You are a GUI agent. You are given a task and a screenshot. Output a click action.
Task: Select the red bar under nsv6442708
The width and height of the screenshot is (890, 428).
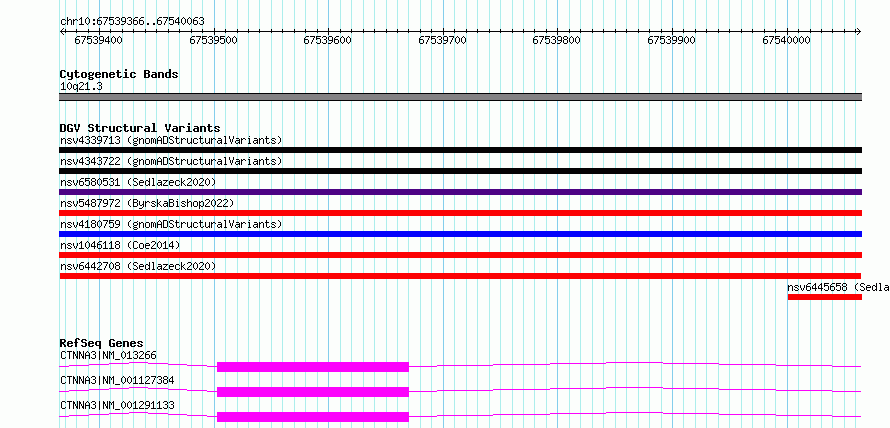(x=460, y=276)
